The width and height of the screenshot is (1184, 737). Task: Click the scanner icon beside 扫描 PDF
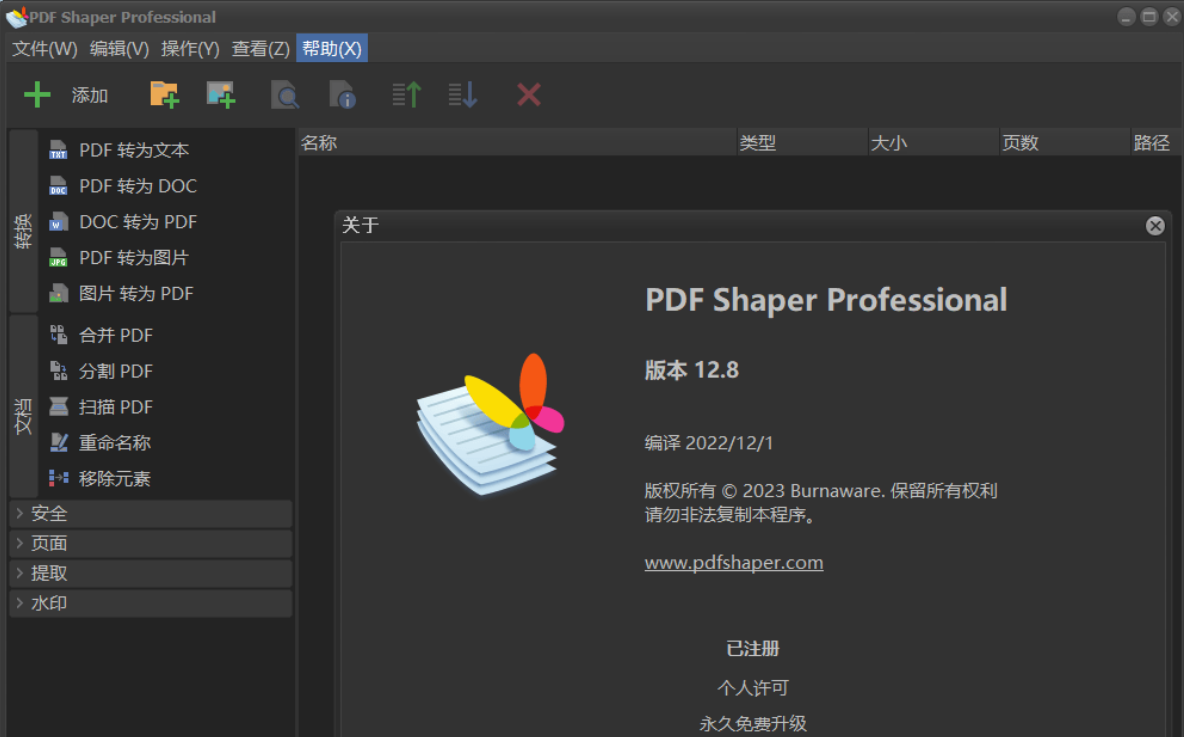point(58,406)
